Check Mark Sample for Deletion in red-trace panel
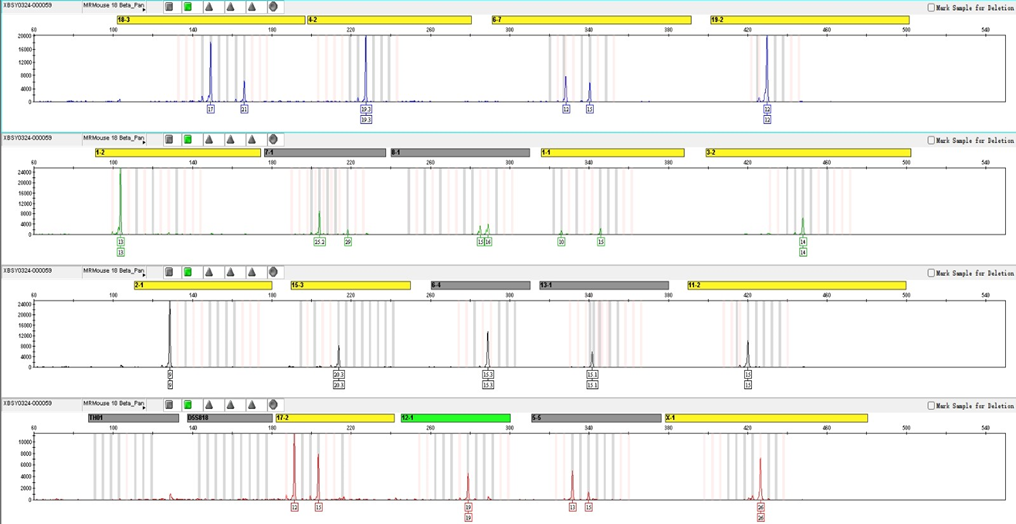 click(x=931, y=405)
